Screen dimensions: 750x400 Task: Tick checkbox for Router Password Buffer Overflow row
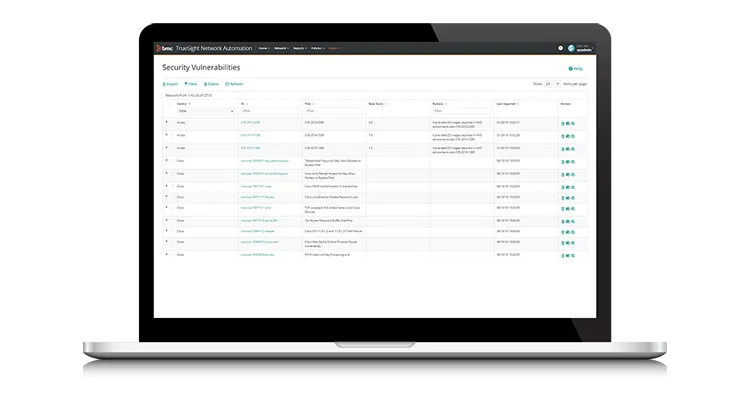point(173,221)
